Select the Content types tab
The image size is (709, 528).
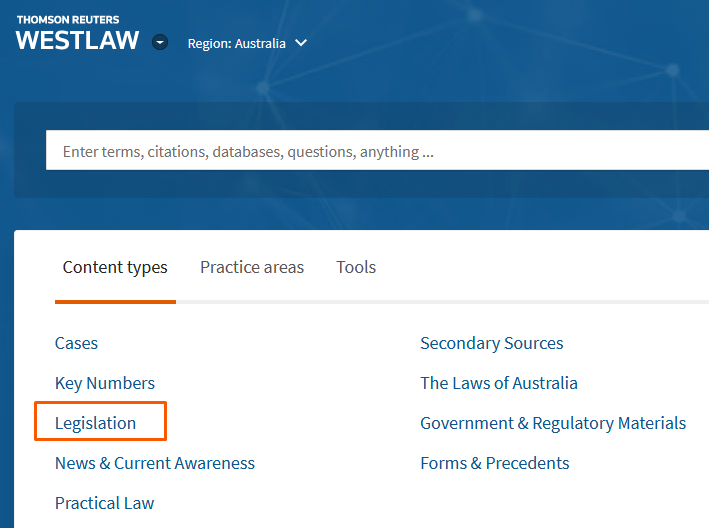[x=115, y=267]
